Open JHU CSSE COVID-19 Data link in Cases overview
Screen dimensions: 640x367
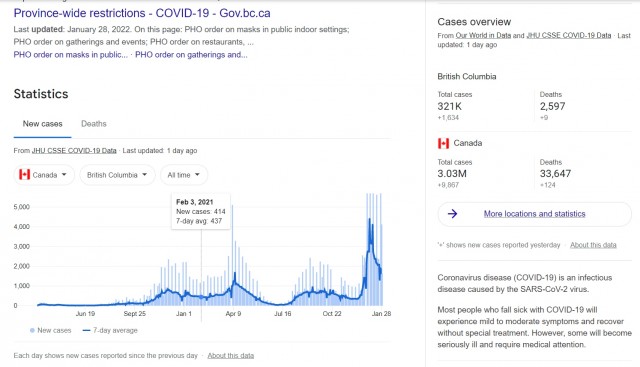point(569,36)
